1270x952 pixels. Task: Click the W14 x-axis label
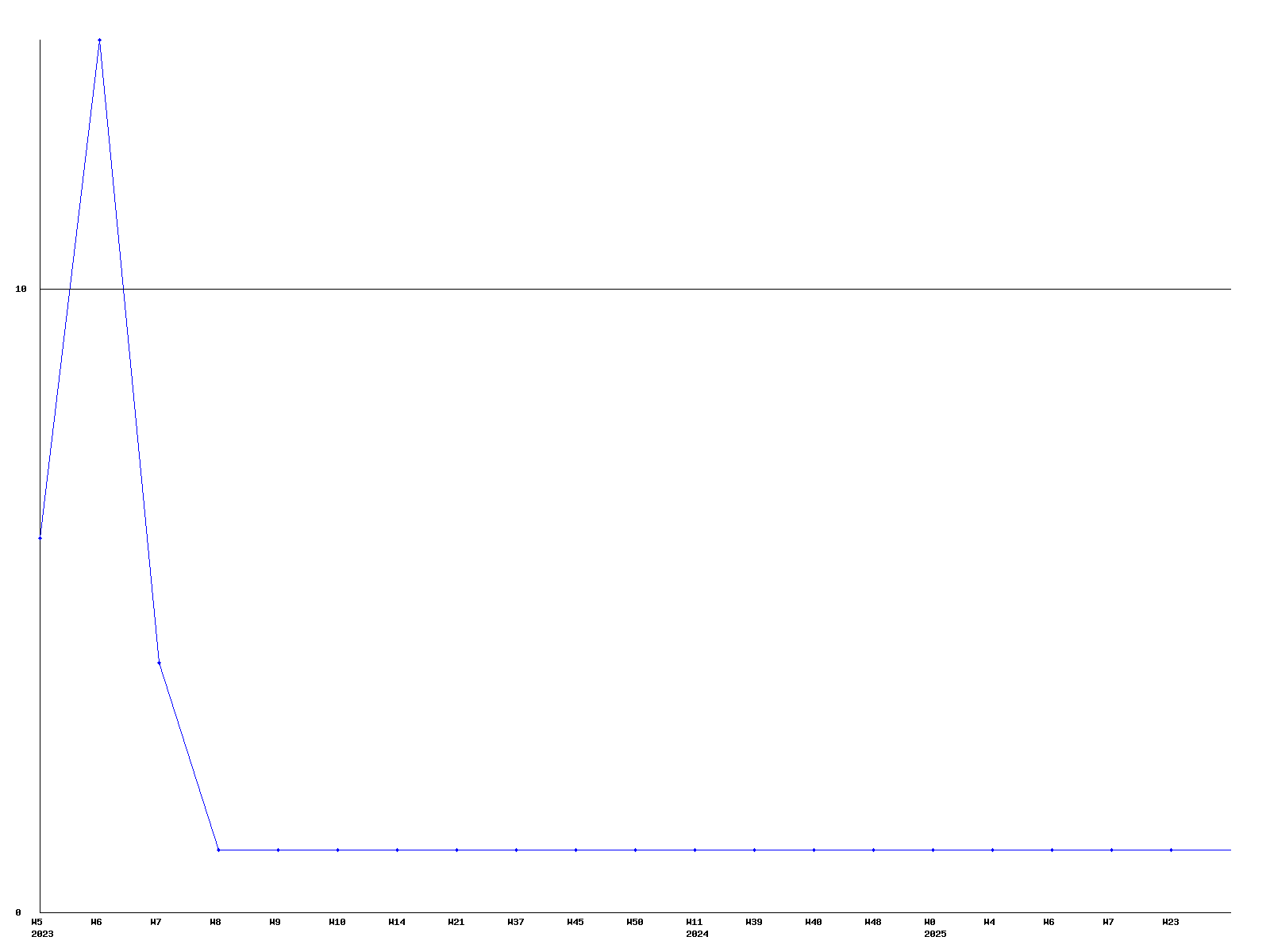tap(397, 922)
